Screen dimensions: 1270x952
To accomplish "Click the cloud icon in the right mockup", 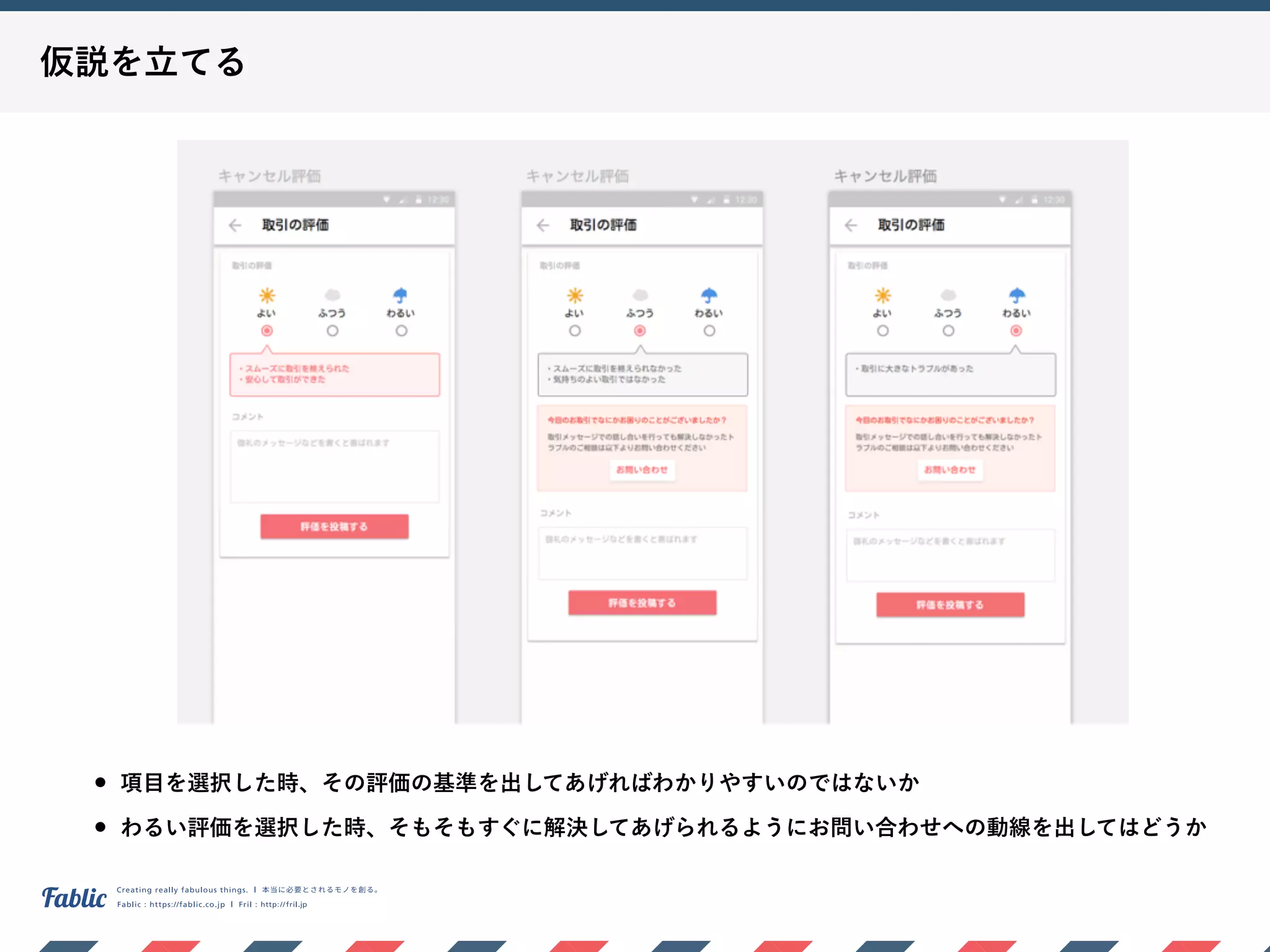I will 948,295.
